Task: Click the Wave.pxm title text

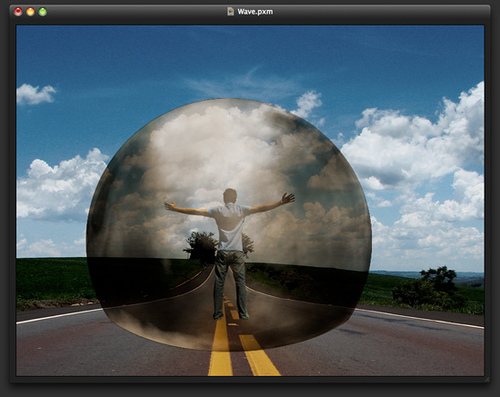Action: [x=255, y=12]
